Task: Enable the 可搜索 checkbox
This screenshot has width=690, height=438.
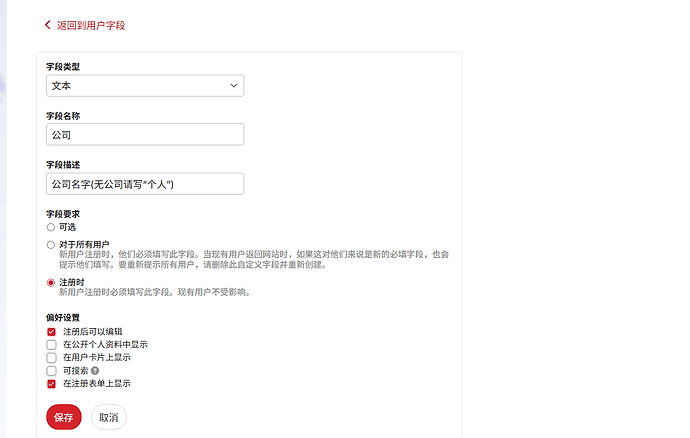Action: point(51,371)
